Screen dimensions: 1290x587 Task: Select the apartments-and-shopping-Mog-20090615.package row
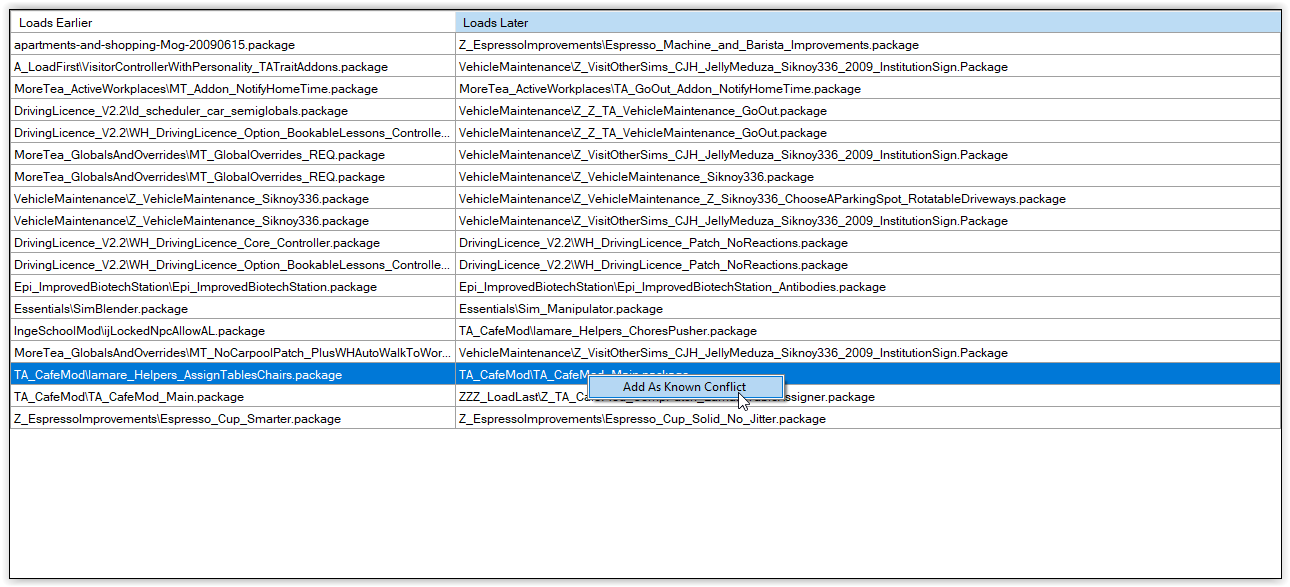point(154,44)
